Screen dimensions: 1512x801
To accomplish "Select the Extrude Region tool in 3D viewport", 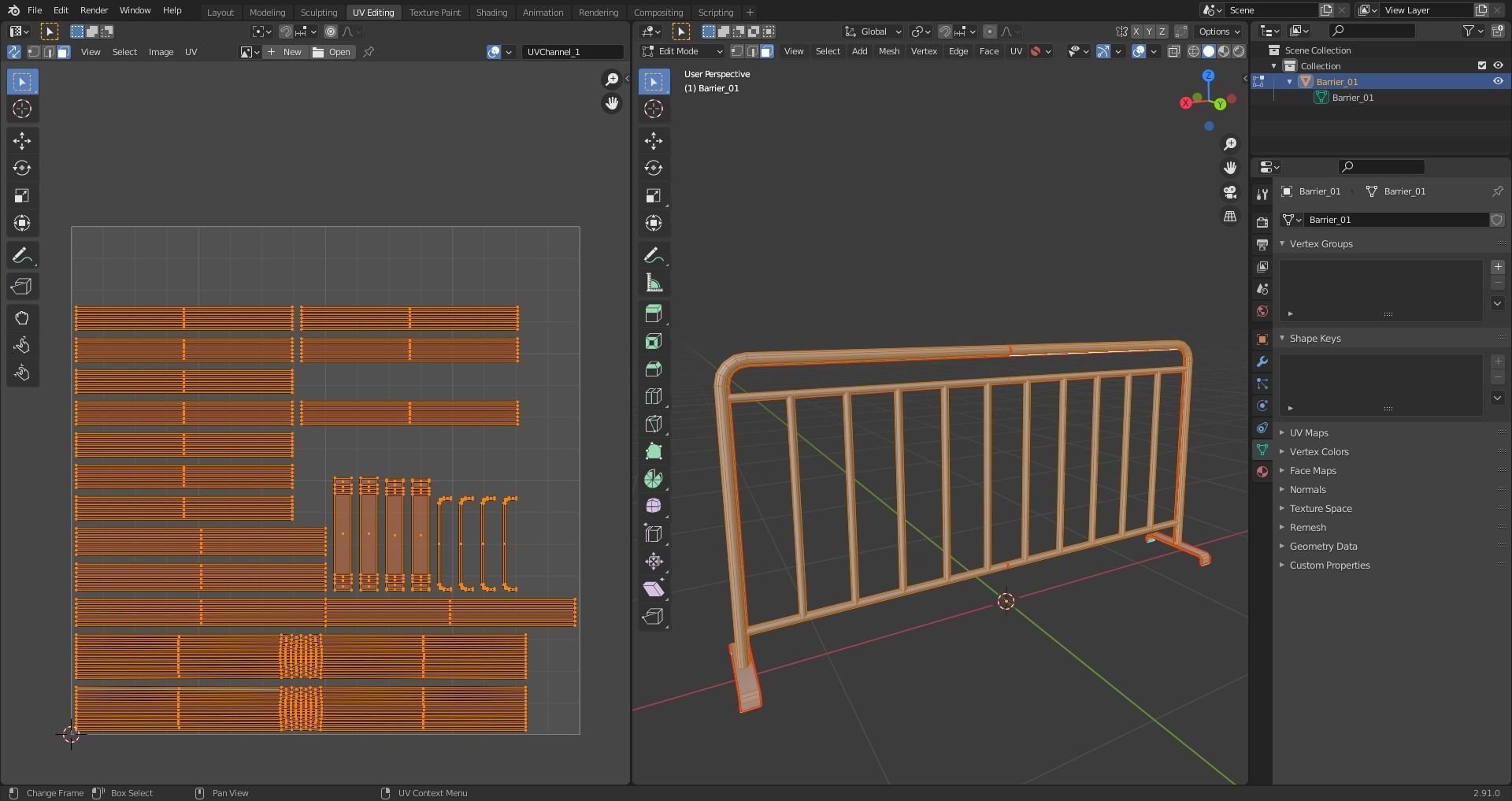I will pos(654,313).
